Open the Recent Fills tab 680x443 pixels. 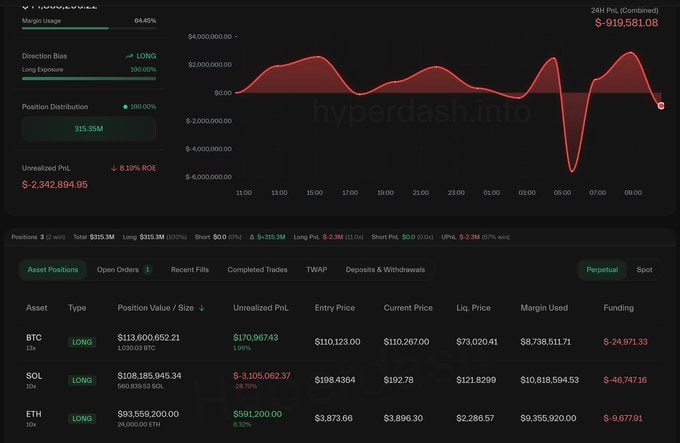click(189, 270)
